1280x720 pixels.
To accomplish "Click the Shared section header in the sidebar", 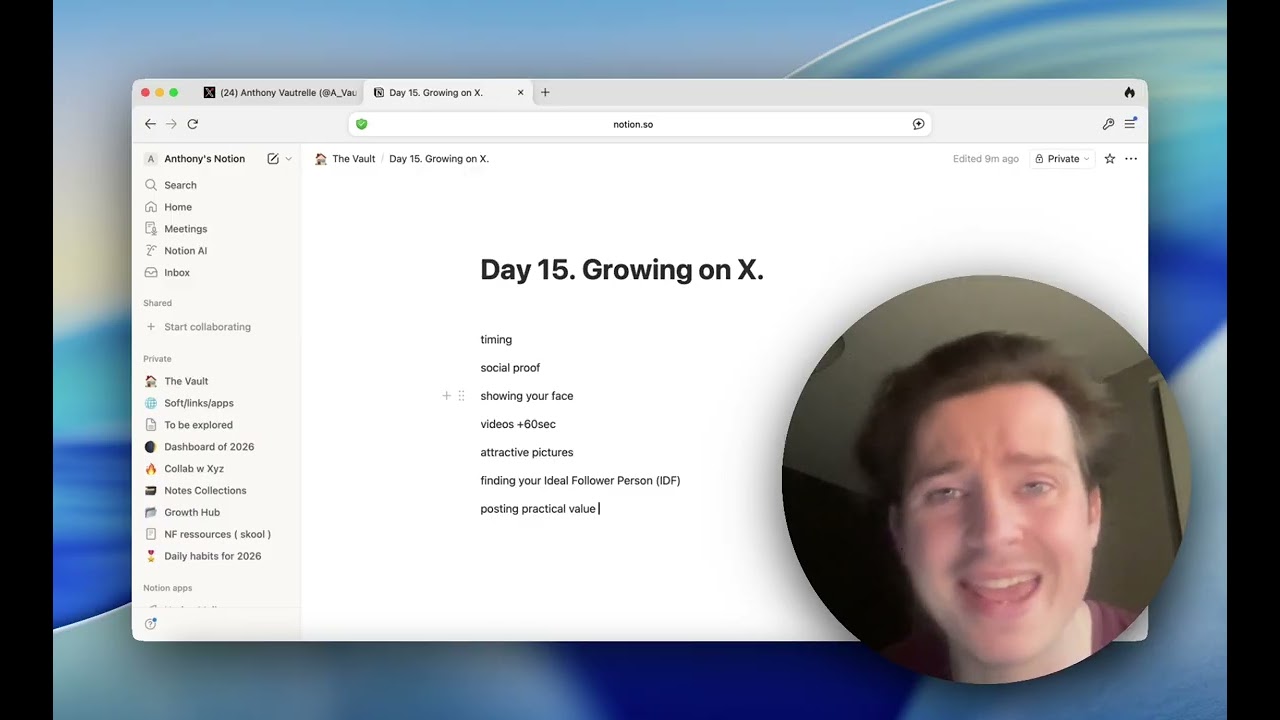I will [158, 303].
